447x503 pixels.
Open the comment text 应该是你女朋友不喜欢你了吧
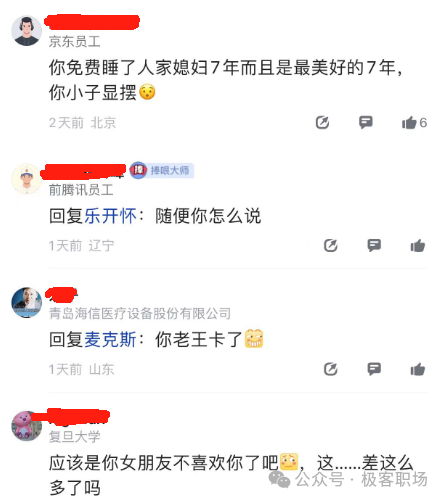[x=163, y=463]
